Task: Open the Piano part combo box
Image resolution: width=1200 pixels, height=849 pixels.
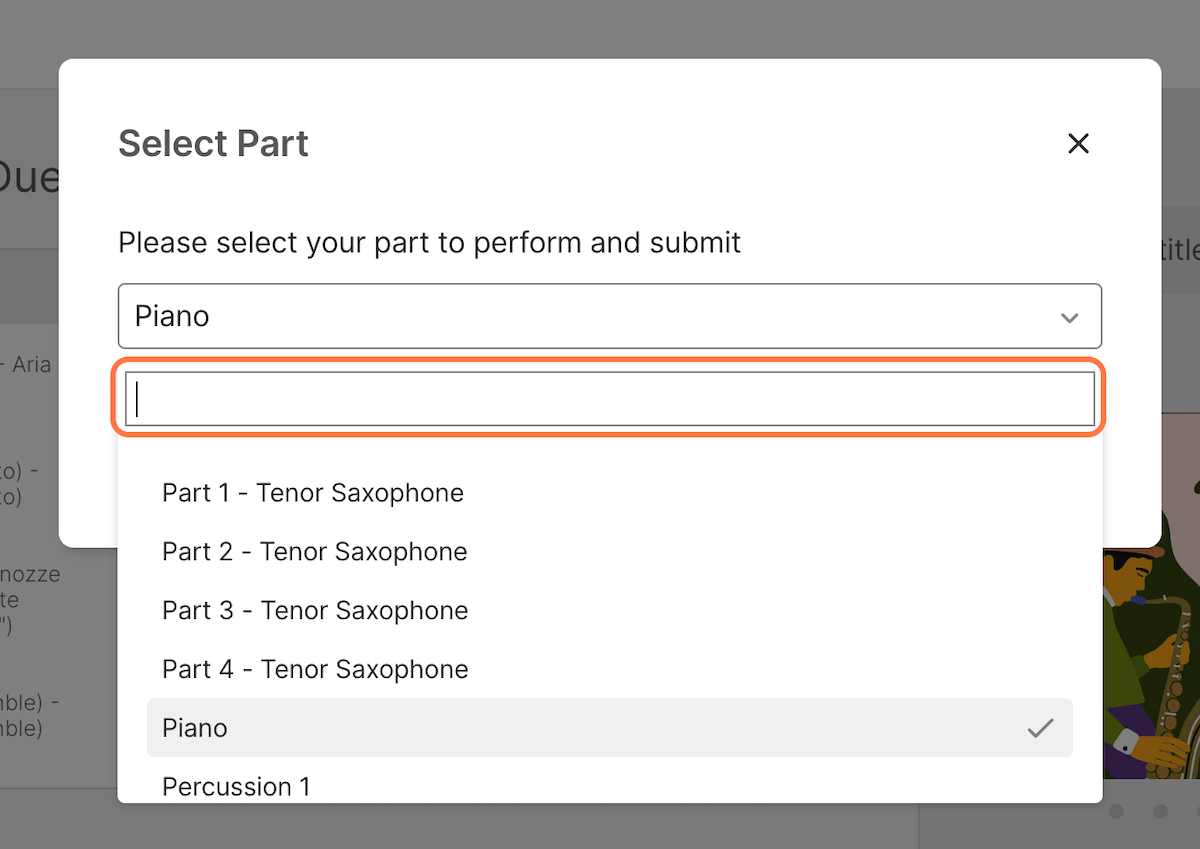Action: (610, 316)
